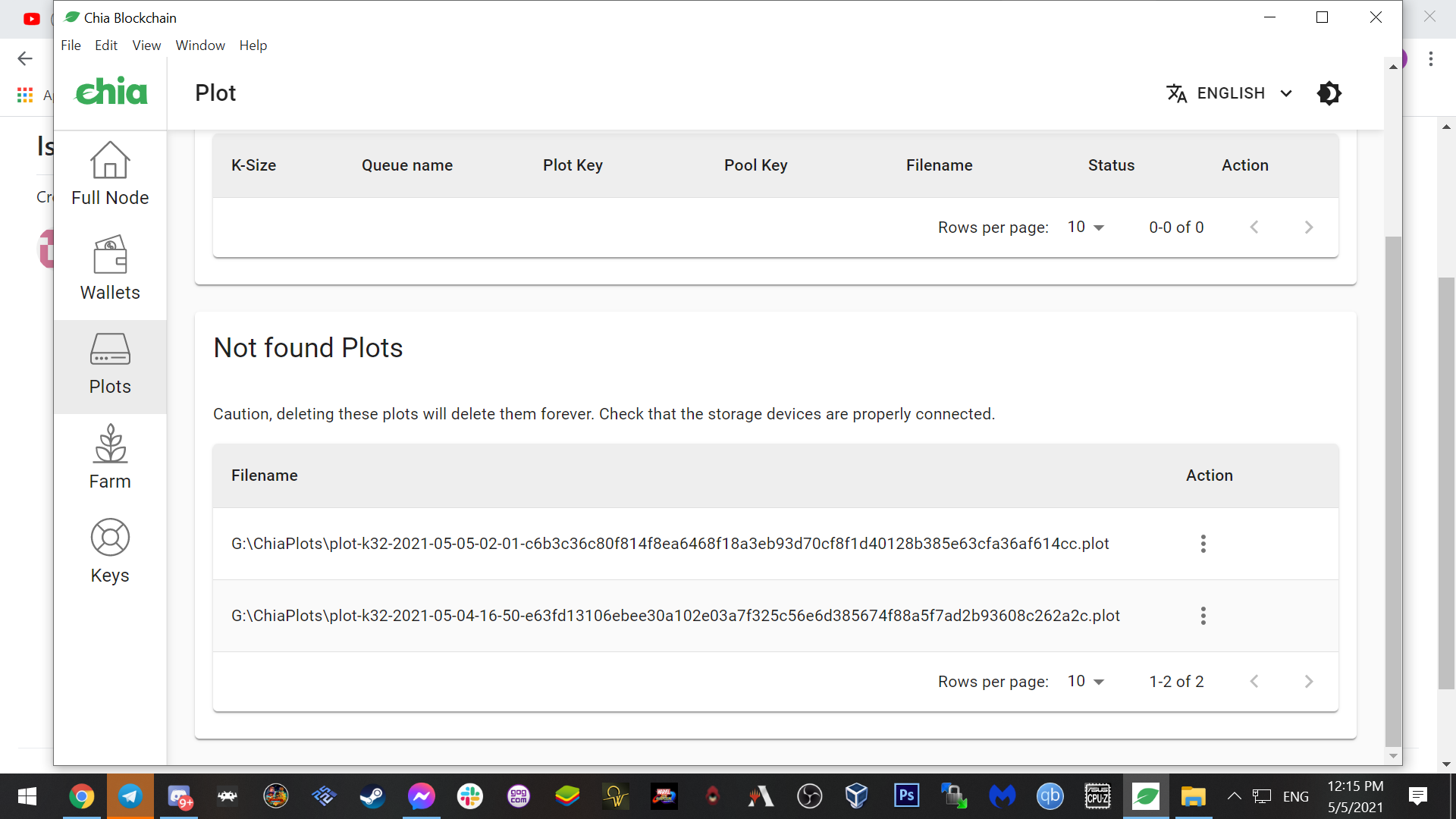Click the Plot Key column header
Viewport: 1456px width, 819px height.
[x=573, y=165]
